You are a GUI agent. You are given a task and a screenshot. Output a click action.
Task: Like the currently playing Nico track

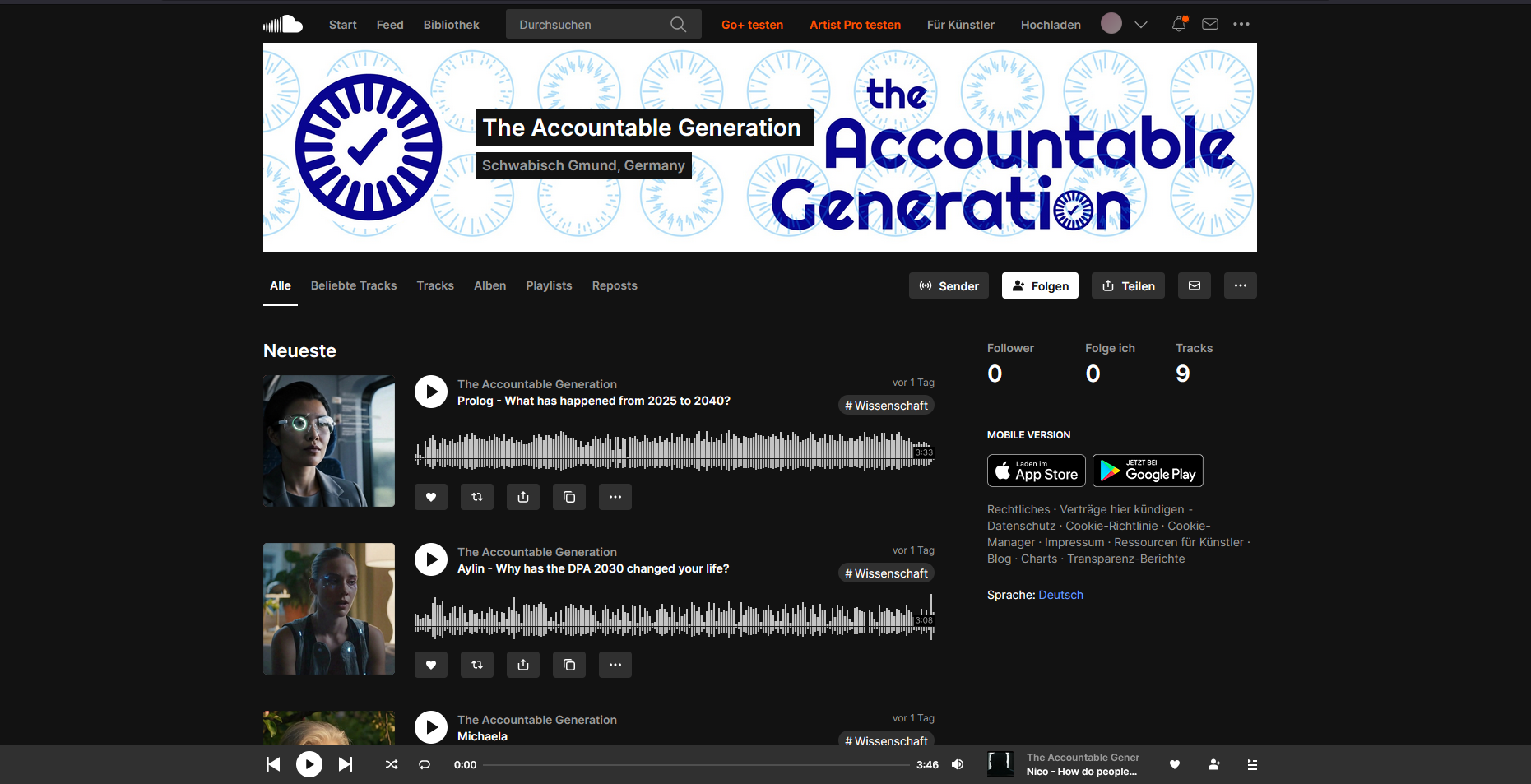[x=1175, y=764]
